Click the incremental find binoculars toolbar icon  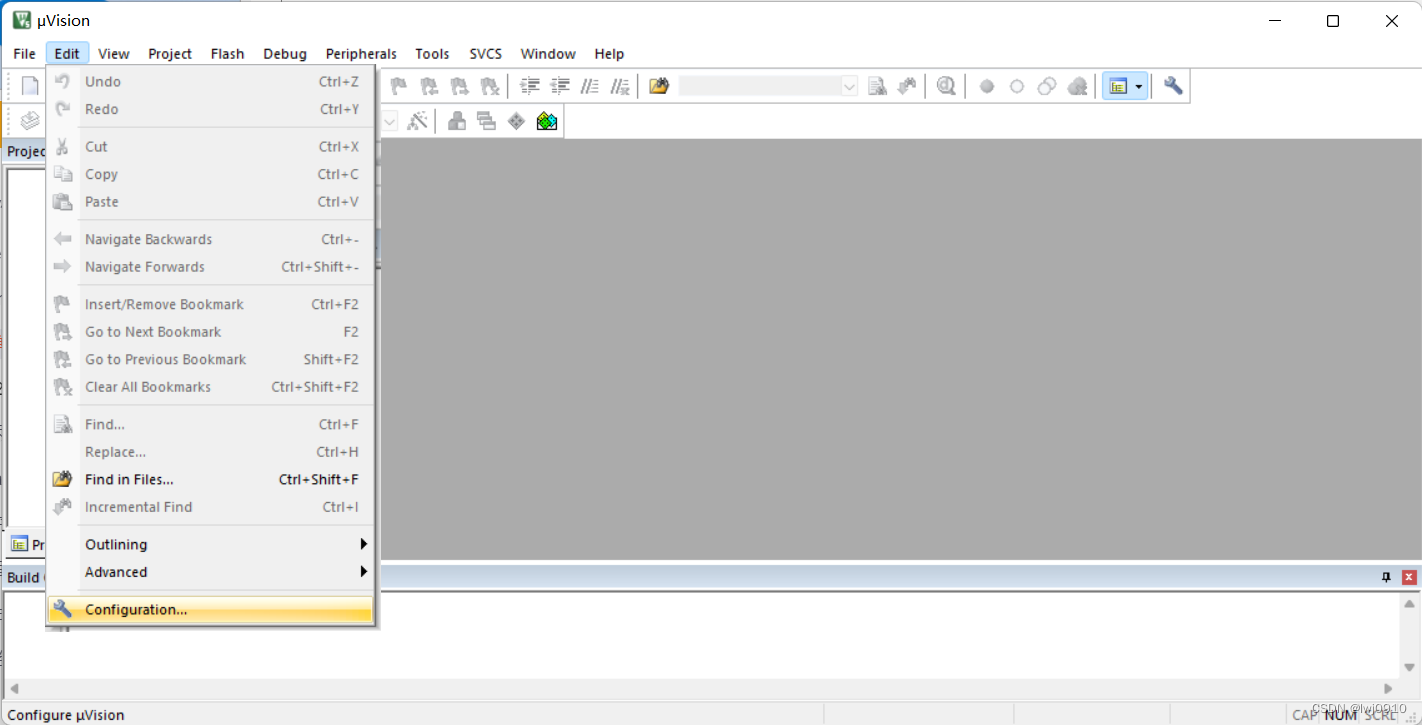[907, 86]
